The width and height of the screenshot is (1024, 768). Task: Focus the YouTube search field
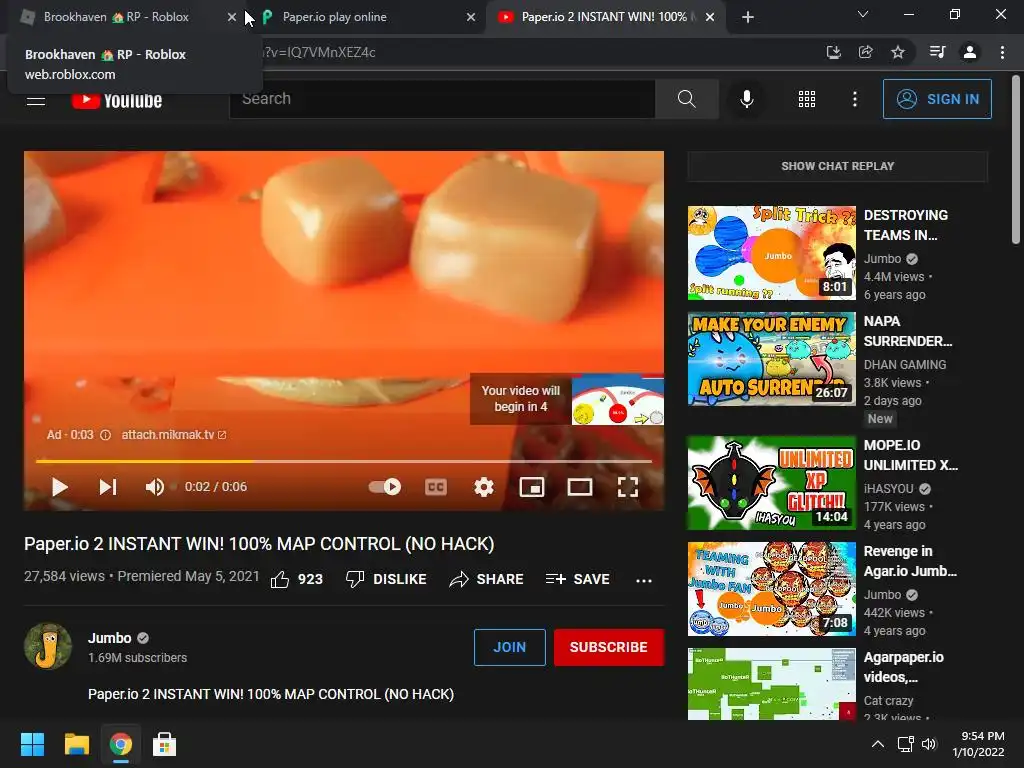[x=442, y=99]
